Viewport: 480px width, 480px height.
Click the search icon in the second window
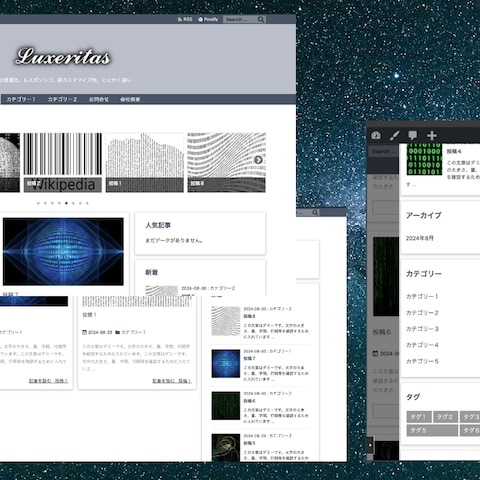[x=315, y=212]
